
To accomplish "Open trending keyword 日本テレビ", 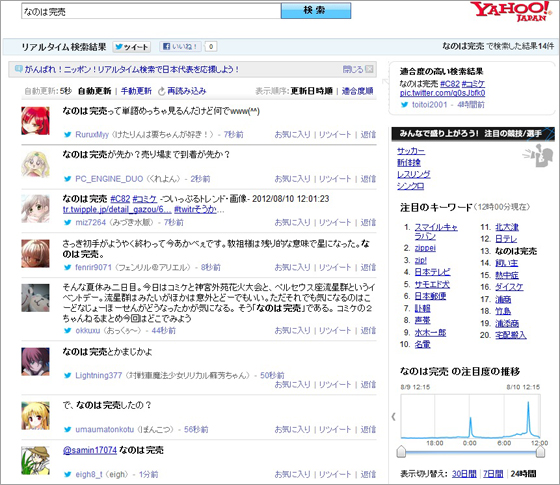I will click(432, 272).
